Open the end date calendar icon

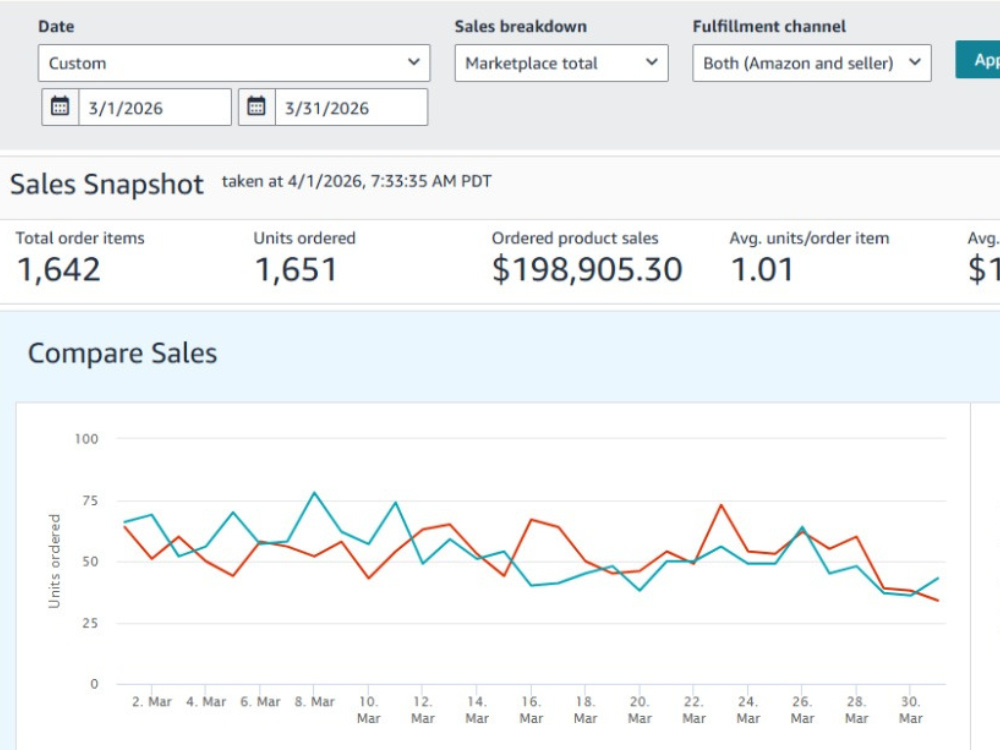[256, 107]
